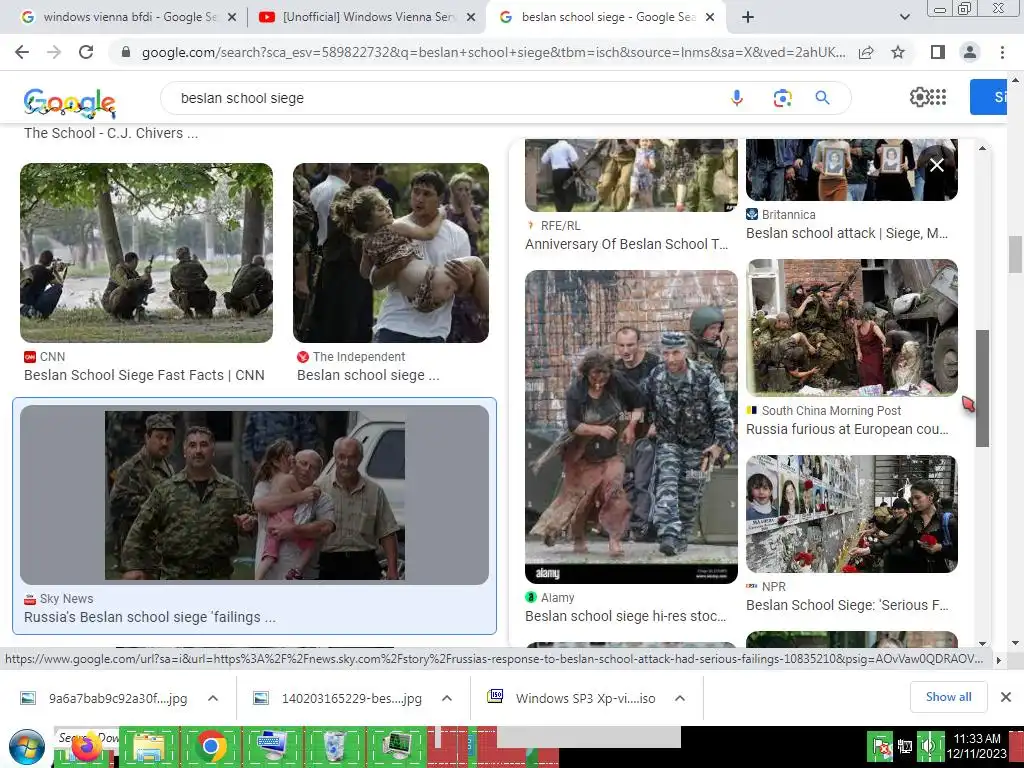Click the preview panel scrollbar thumb
Screen dimensions: 1024x768
982,389
